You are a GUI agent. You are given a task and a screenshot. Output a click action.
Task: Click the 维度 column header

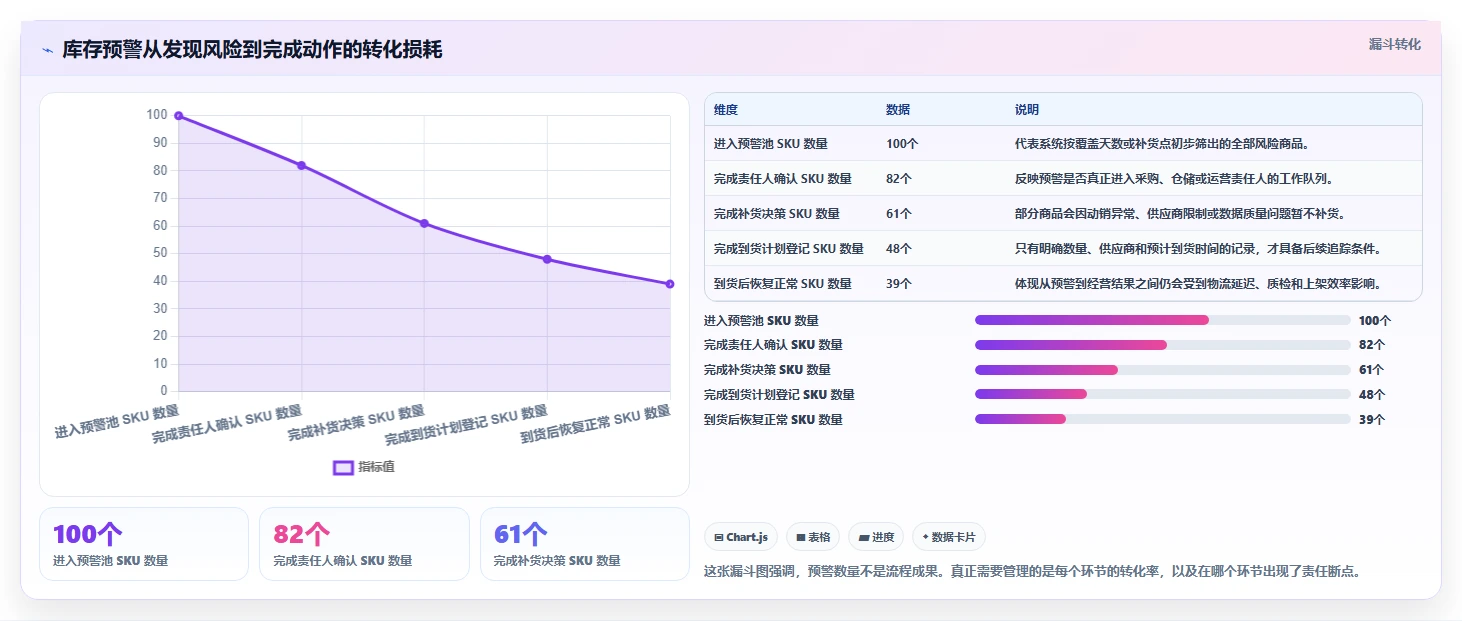726,110
